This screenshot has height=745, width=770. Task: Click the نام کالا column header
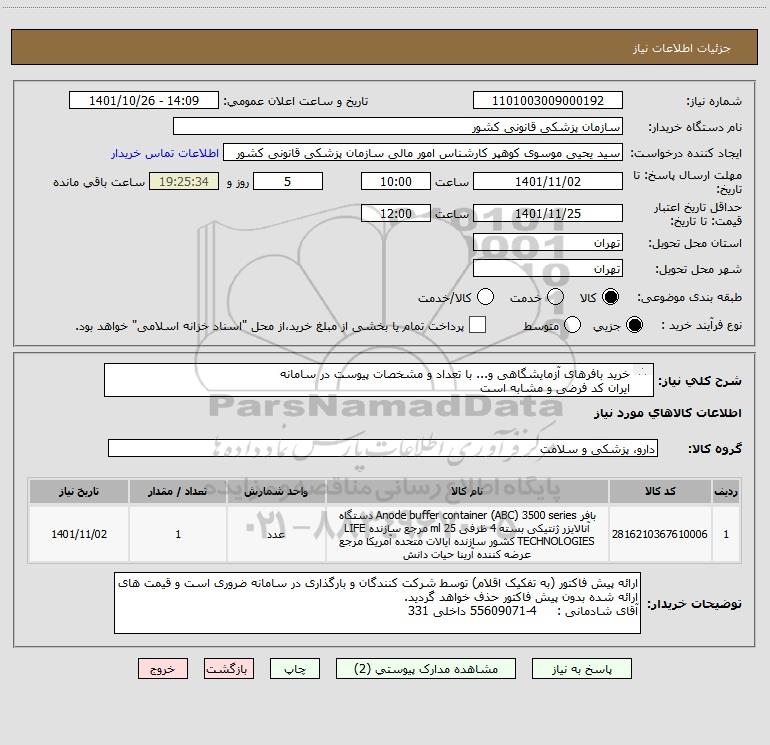467,491
